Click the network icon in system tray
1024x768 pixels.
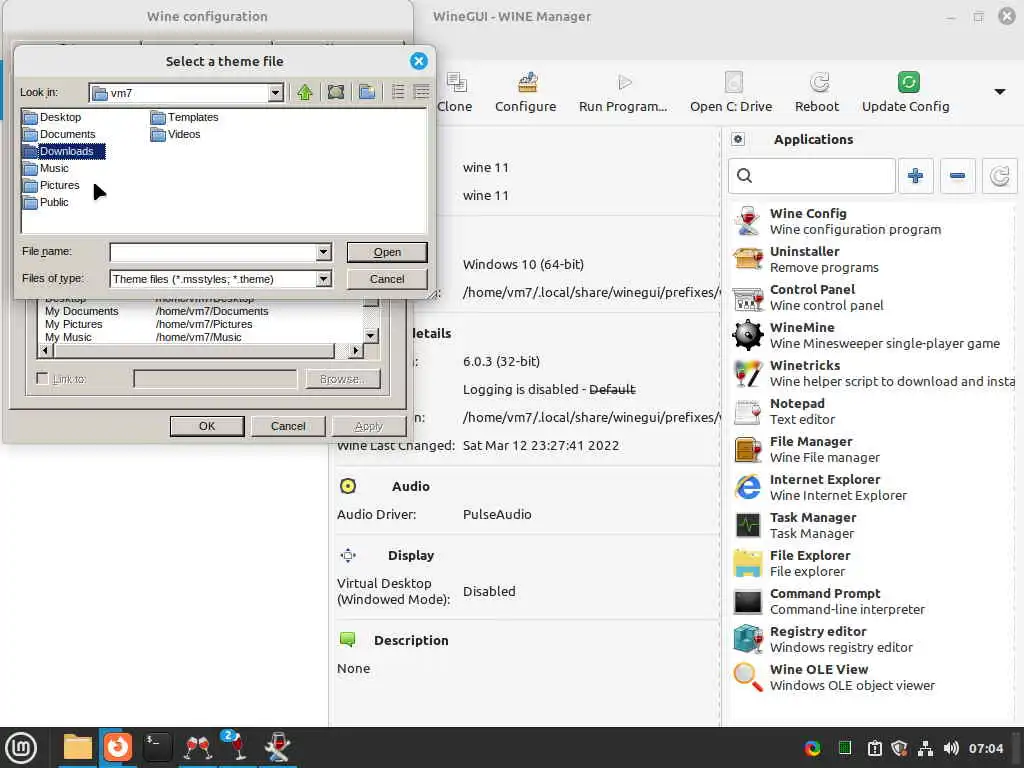pyautogui.click(x=925, y=748)
